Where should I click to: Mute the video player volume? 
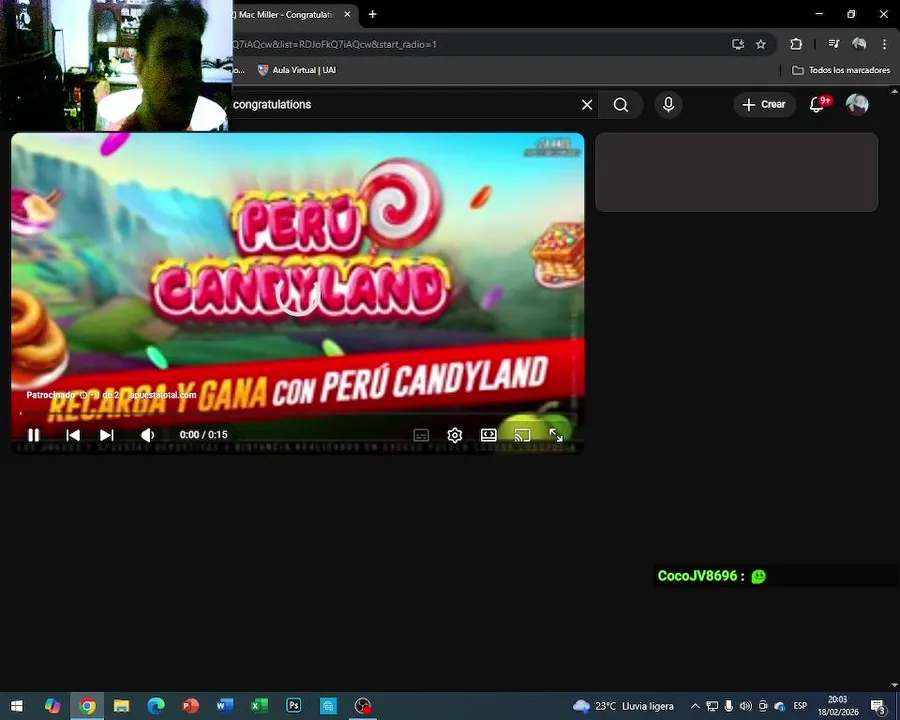click(148, 435)
